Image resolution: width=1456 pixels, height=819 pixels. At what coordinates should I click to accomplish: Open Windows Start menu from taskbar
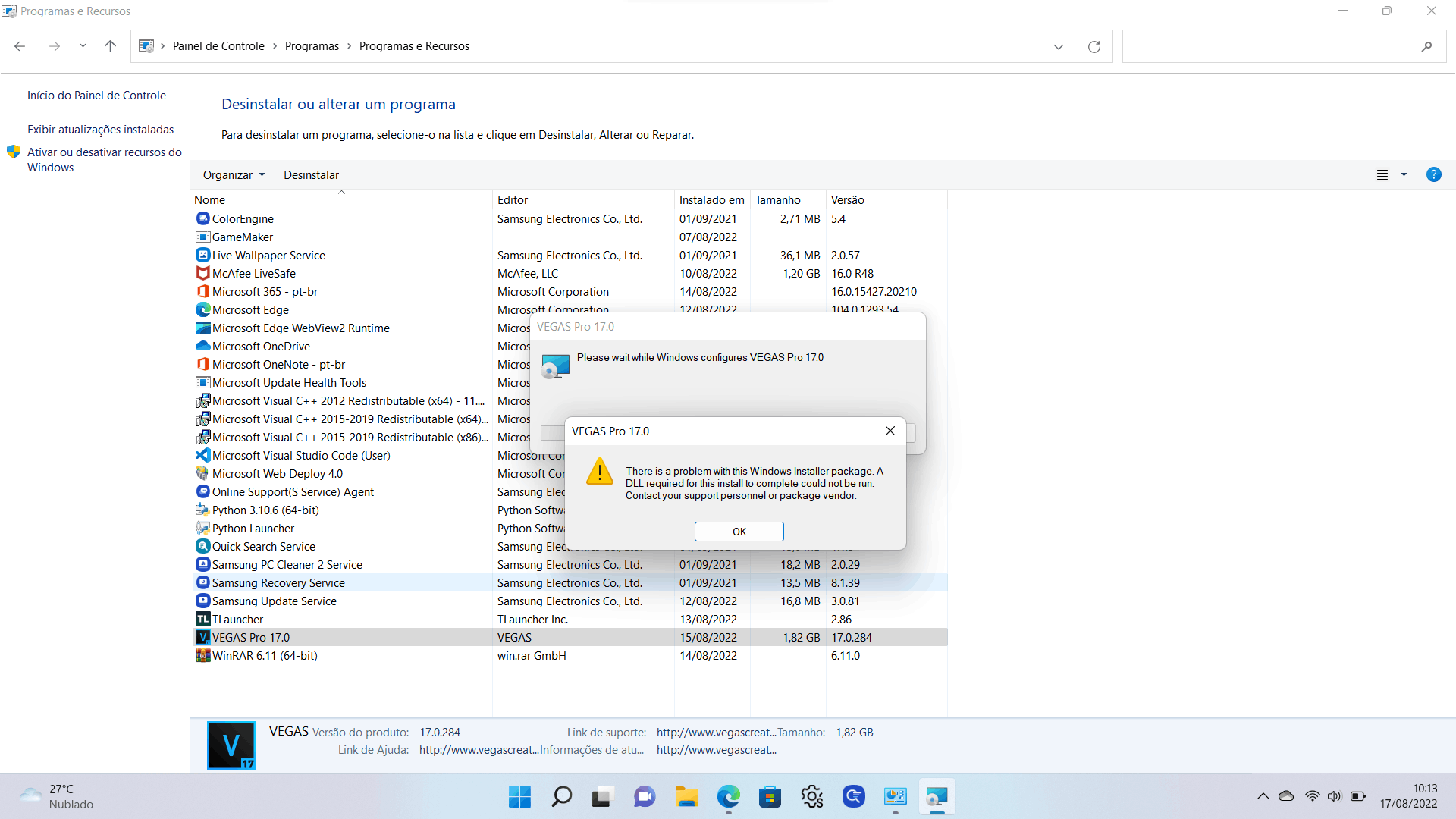[519, 796]
